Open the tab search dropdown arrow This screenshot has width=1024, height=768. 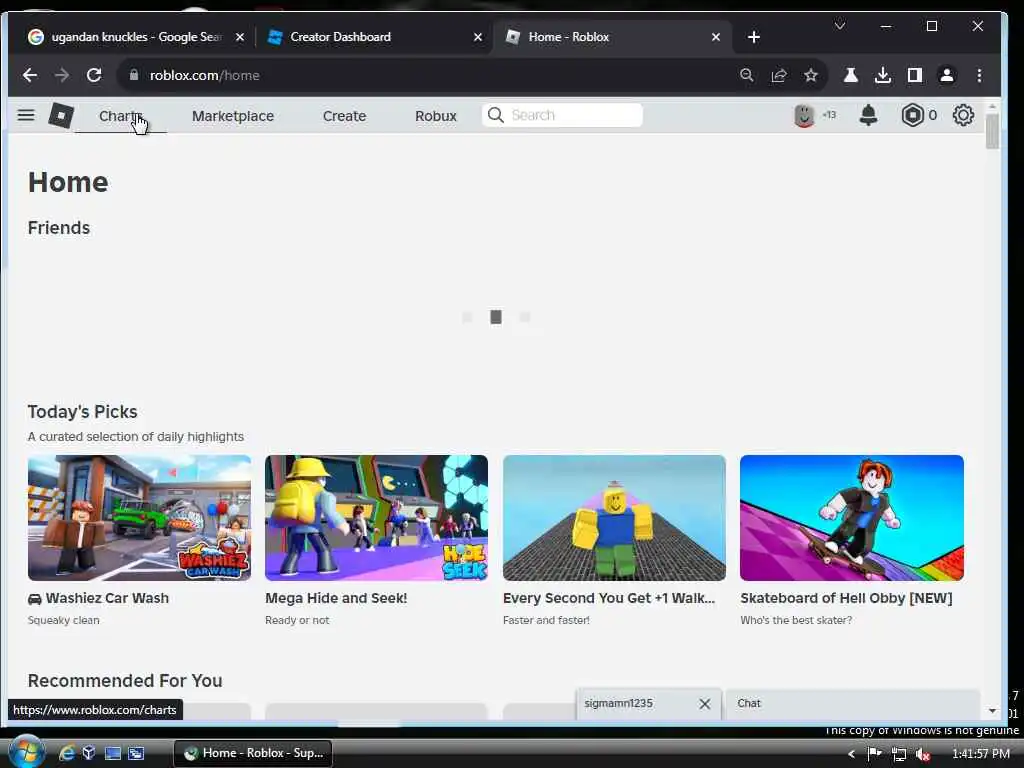click(840, 25)
